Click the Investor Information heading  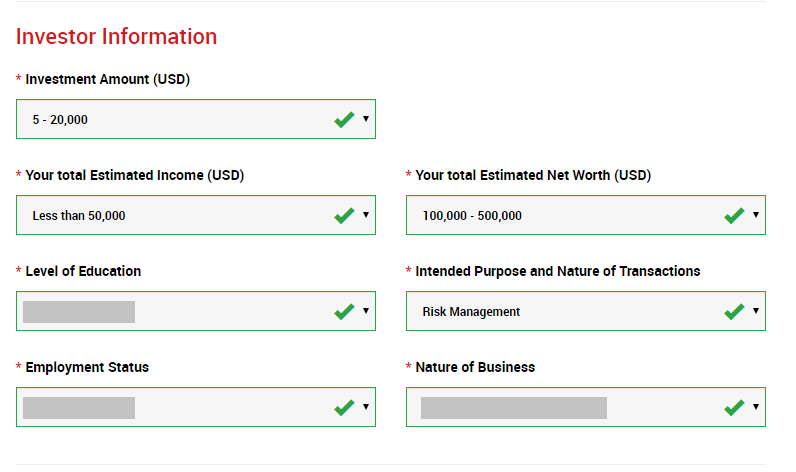click(116, 37)
